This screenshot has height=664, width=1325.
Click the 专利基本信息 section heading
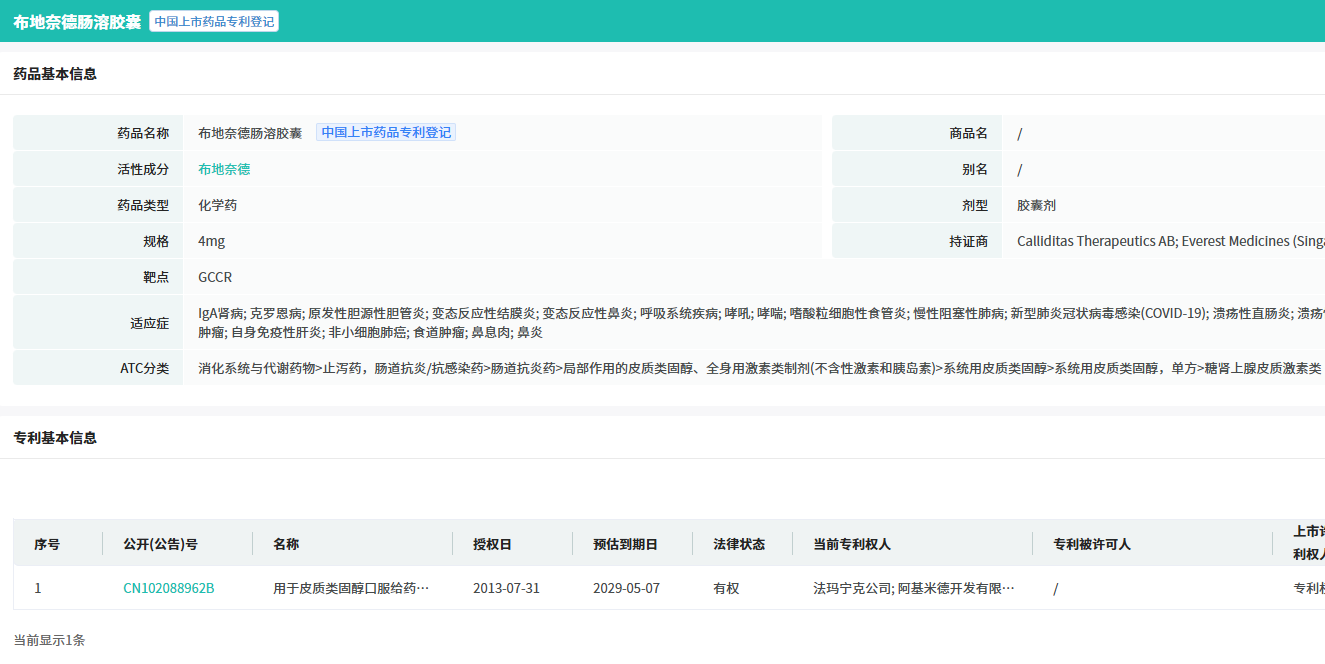(x=55, y=438)
